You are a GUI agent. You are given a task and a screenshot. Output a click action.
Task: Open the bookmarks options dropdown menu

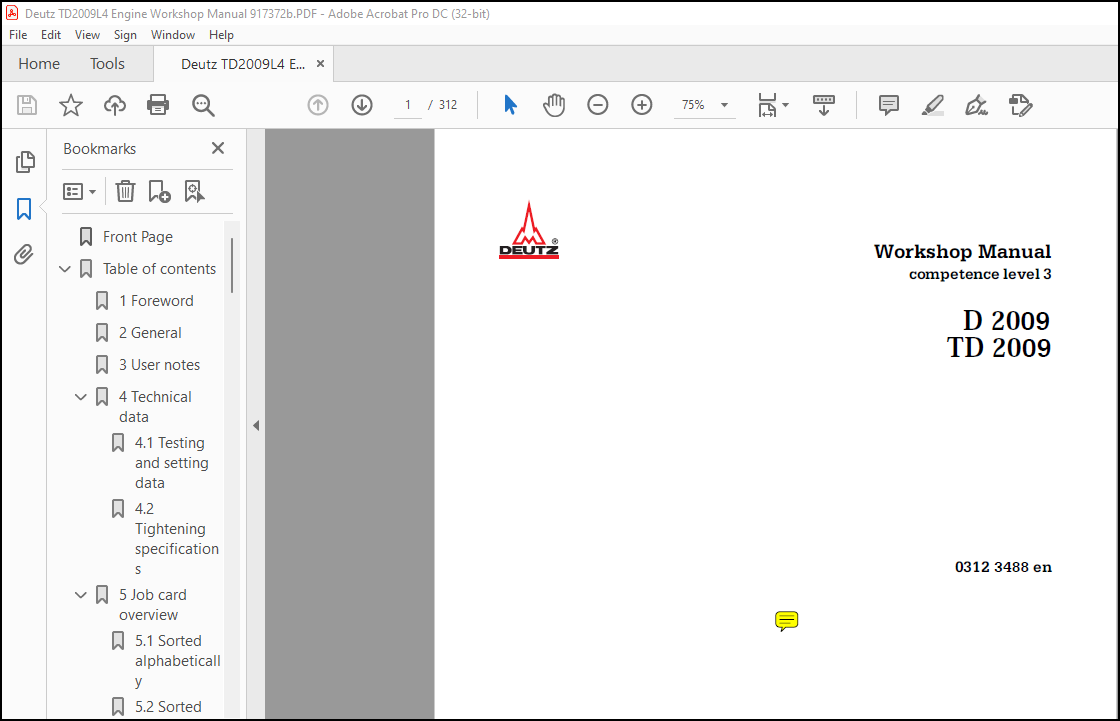tap(79, 192)
